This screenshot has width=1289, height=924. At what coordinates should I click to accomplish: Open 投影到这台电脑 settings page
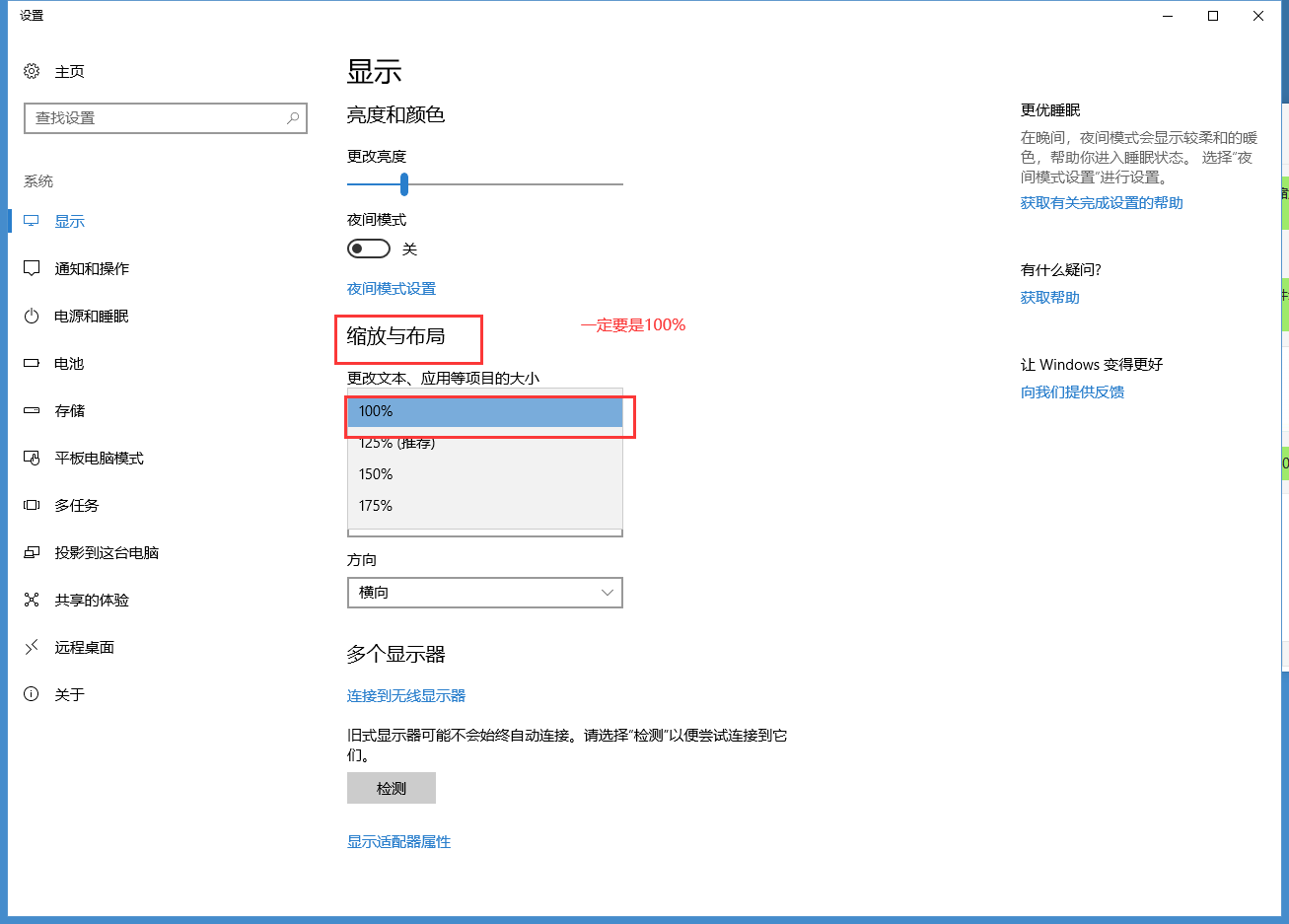tap(107, 553)
